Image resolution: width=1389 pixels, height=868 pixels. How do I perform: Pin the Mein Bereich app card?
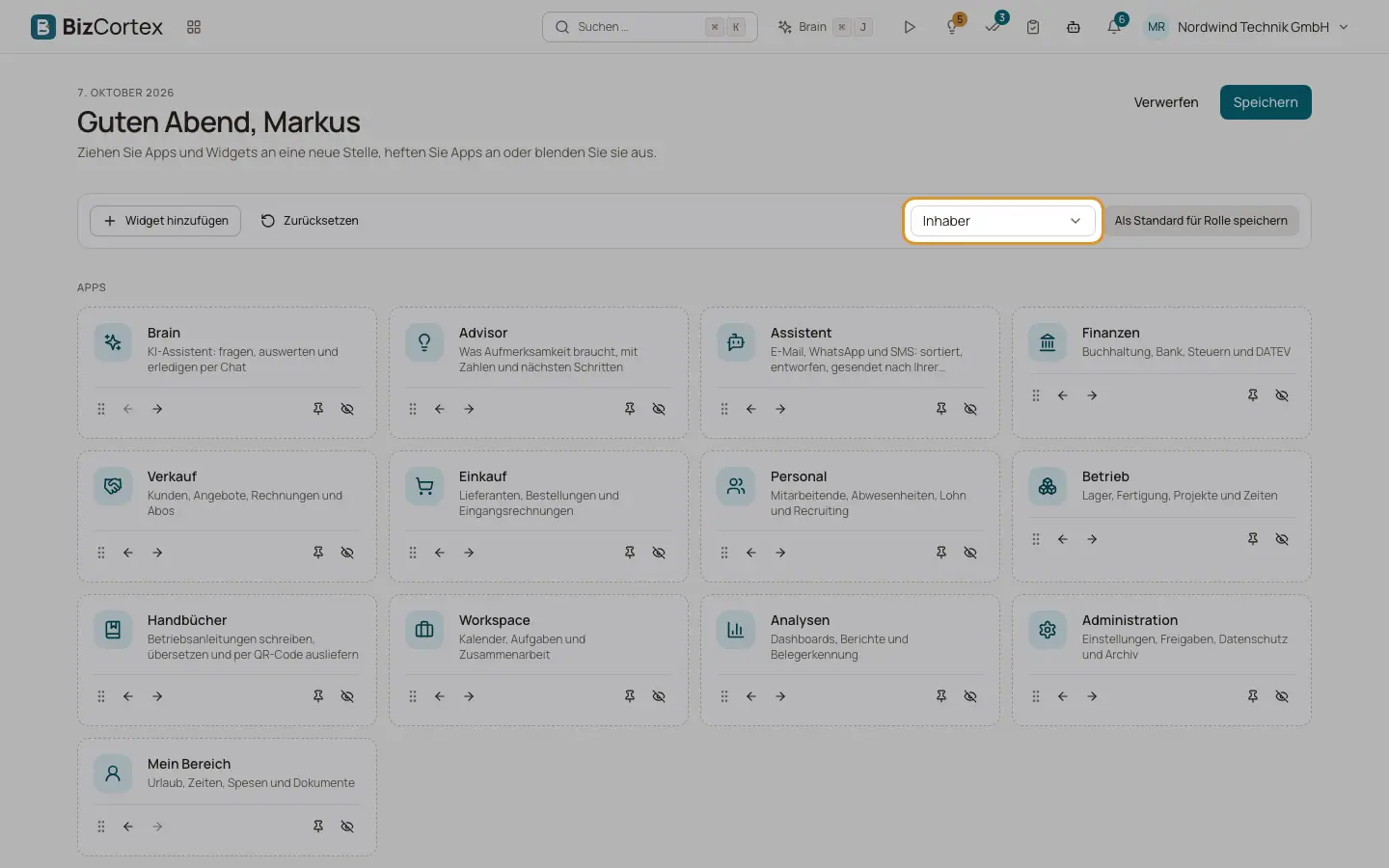tap(318, 827)
